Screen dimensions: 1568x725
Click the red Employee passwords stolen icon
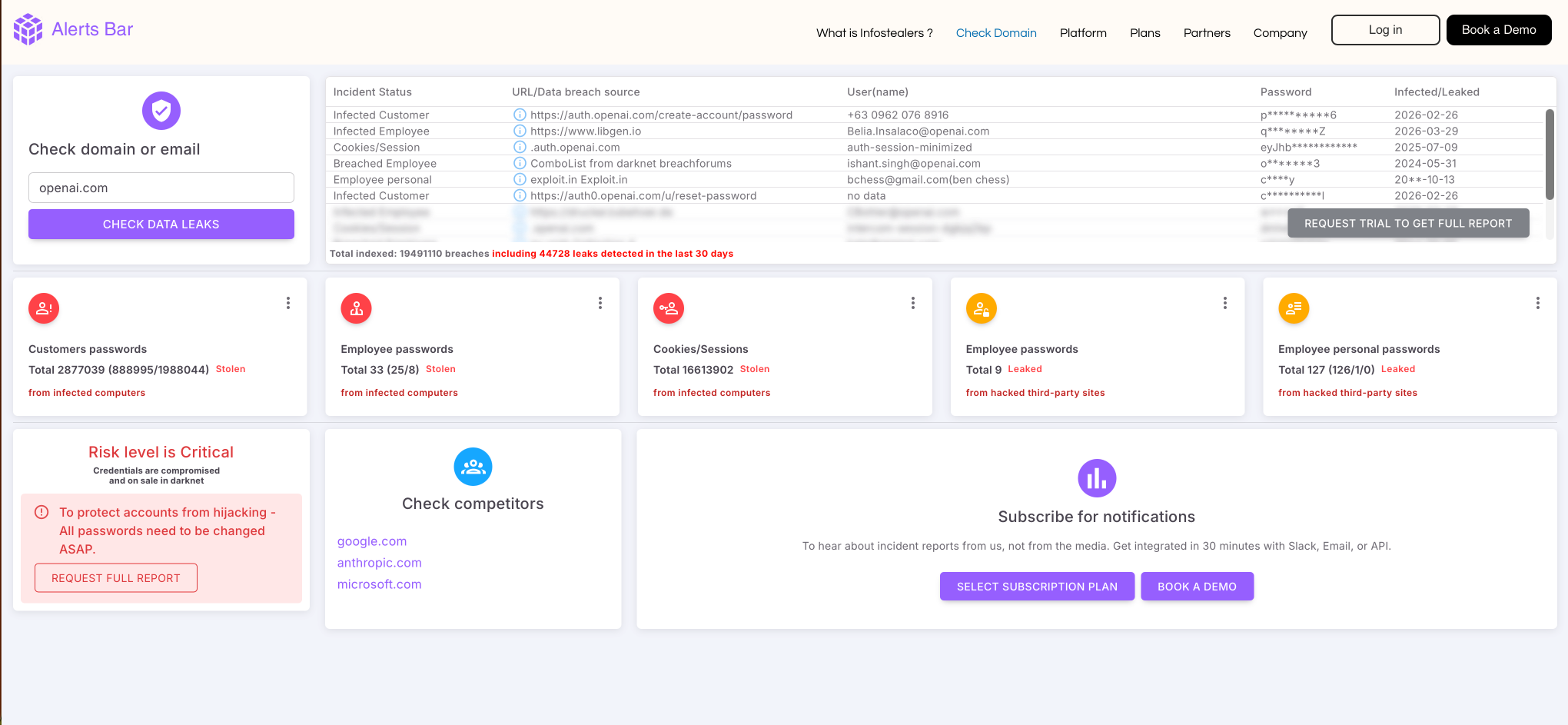tap(356, 308)
